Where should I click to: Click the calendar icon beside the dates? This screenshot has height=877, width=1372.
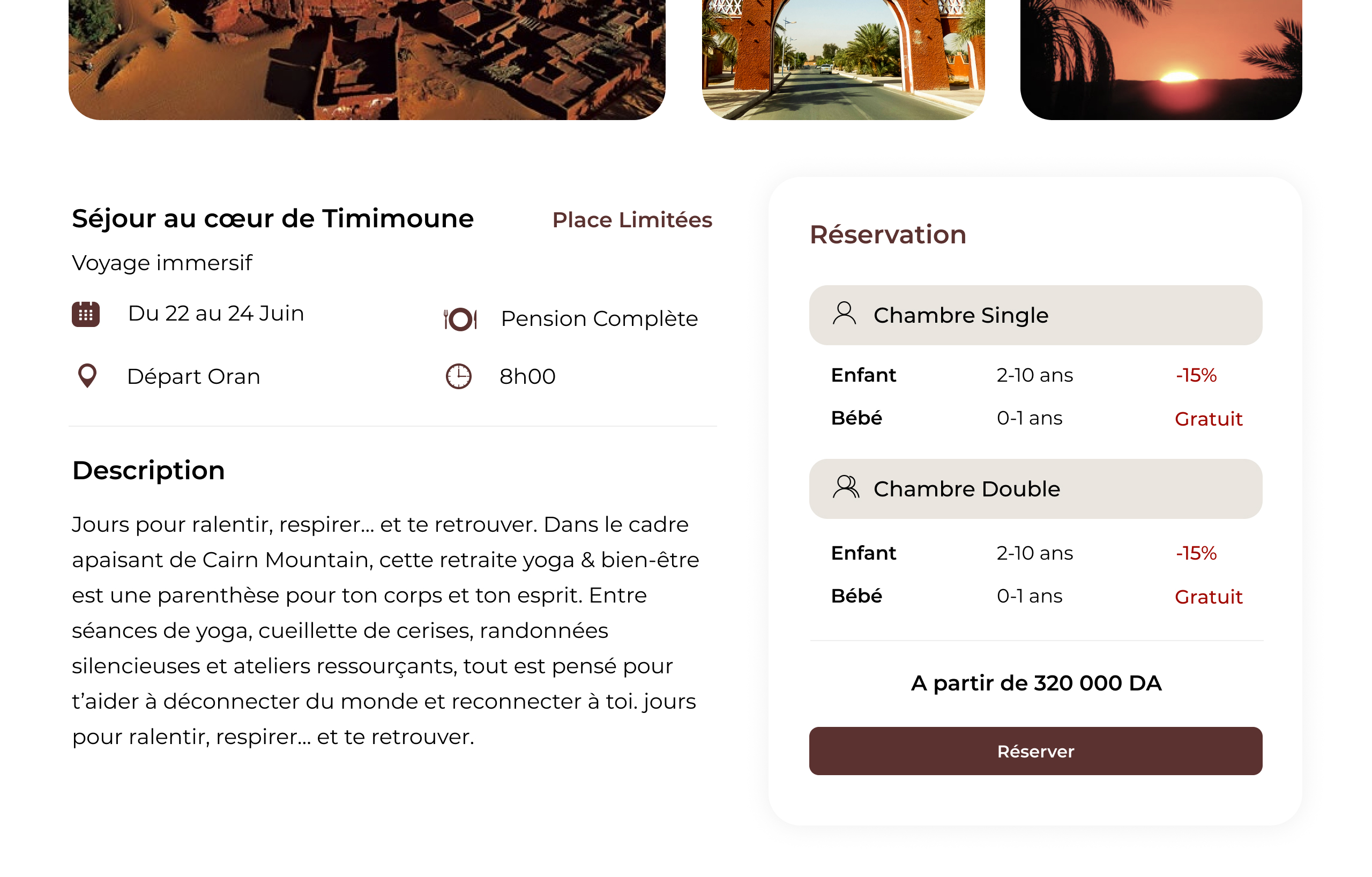(85, 314)
